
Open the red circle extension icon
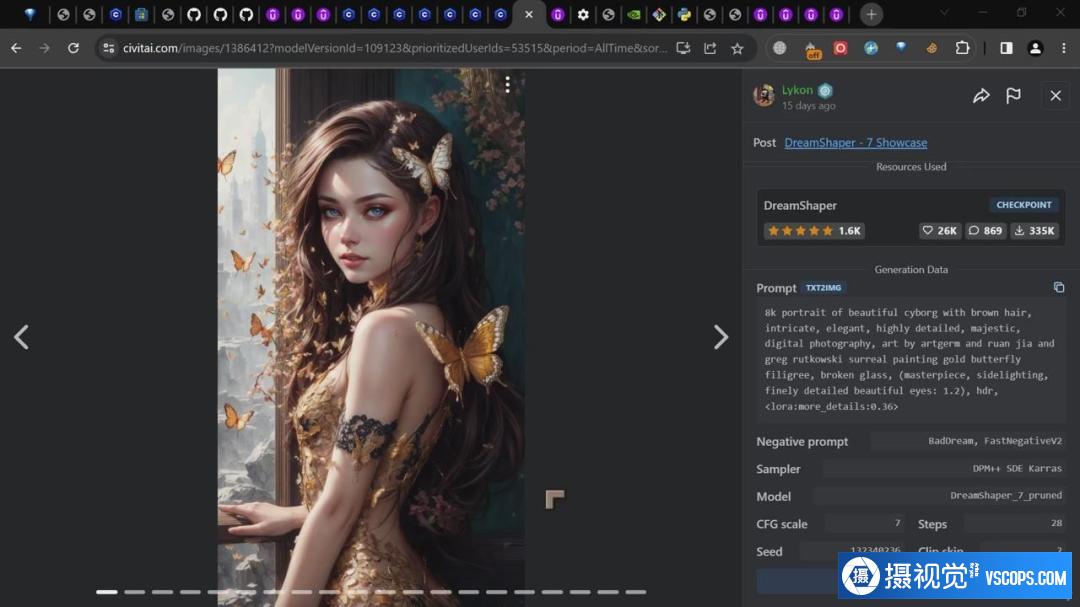(840, 48)
